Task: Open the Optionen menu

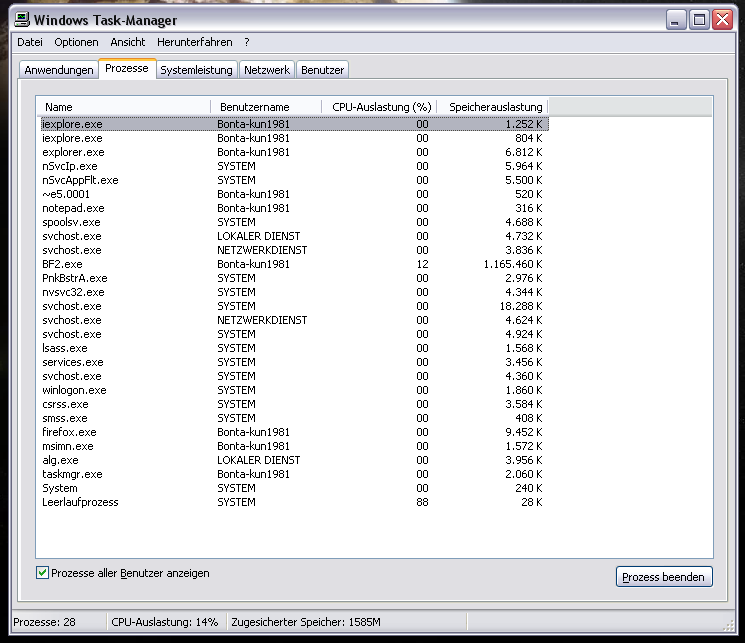Action: tap(76, 42)
